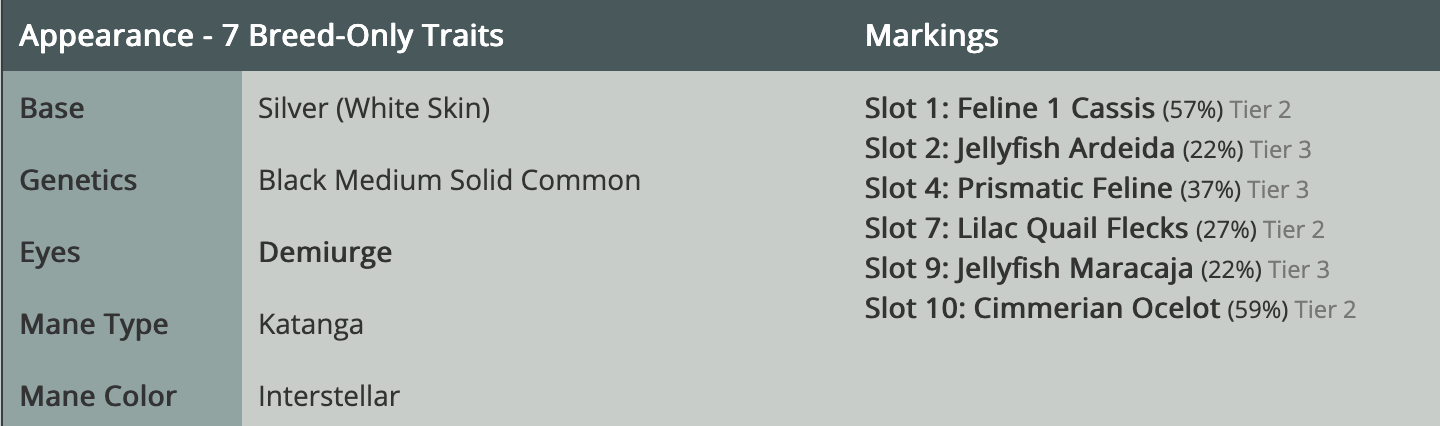Open the bold Demiurge eyes value
The height and width of the screenshot is (426, 1440).
click(x=325, y=252)
